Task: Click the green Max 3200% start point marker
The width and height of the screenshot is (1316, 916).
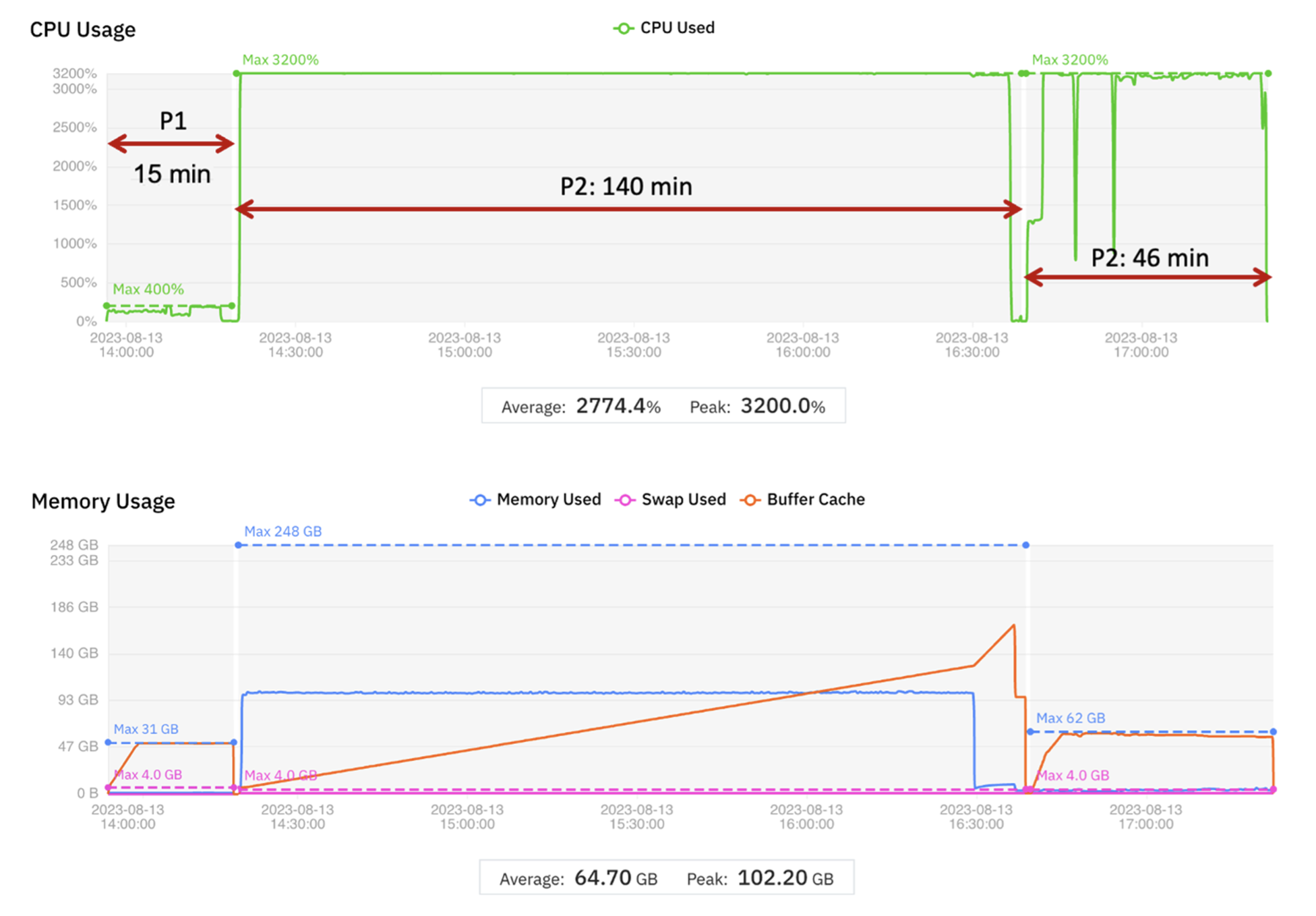Action: (x=237, y=74)
